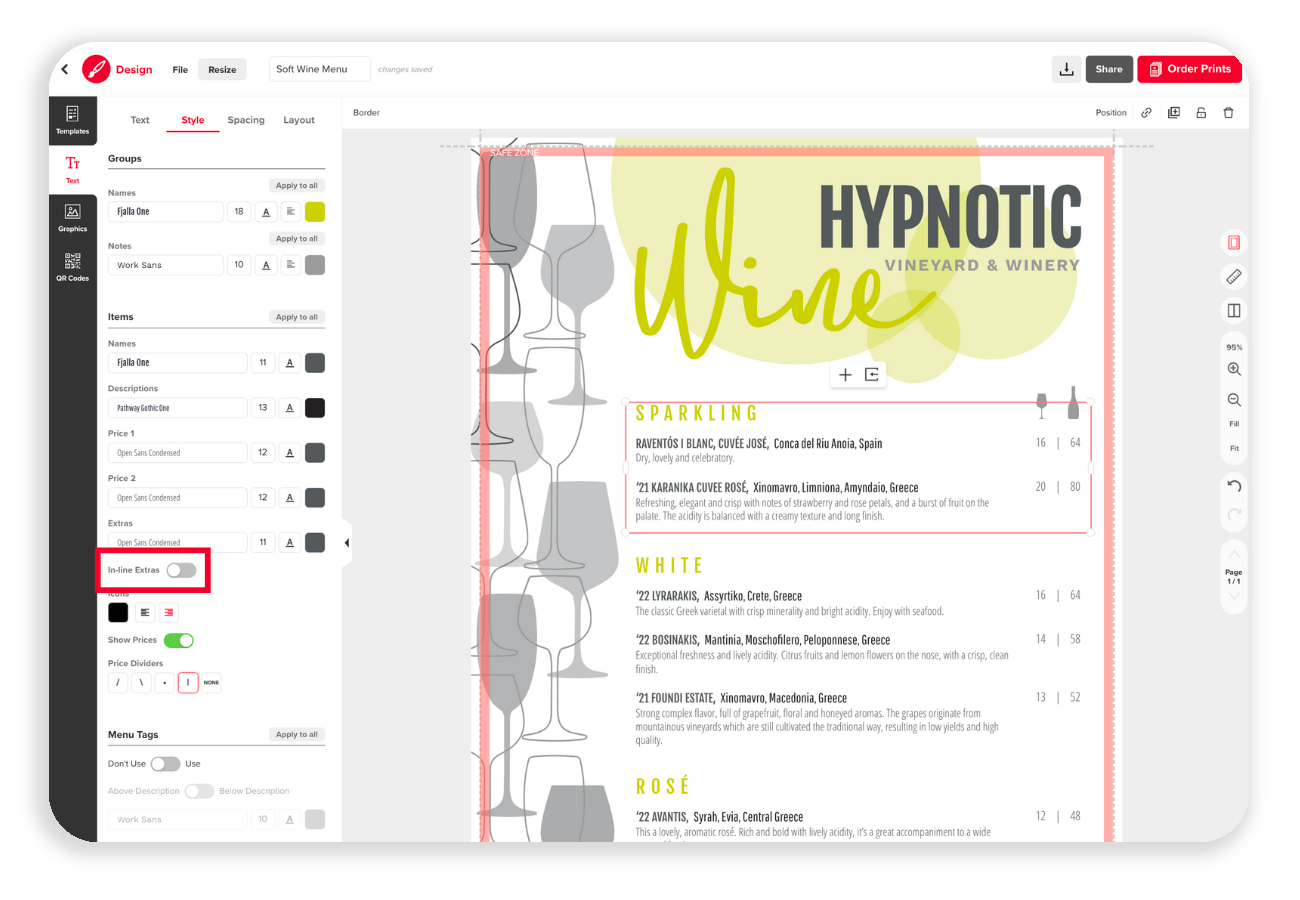
Task: Open text style for Items Descriptions
Action: point(290,408)
